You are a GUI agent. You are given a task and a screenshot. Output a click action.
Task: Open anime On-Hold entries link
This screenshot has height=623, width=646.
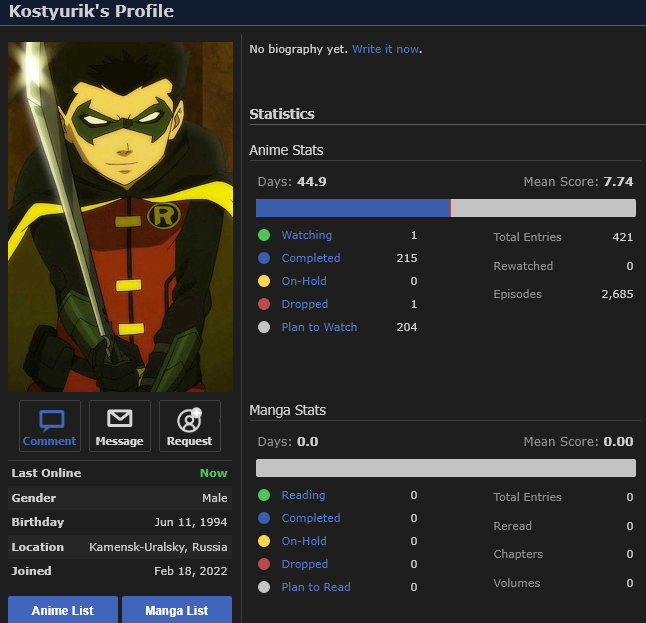[304, 281]
